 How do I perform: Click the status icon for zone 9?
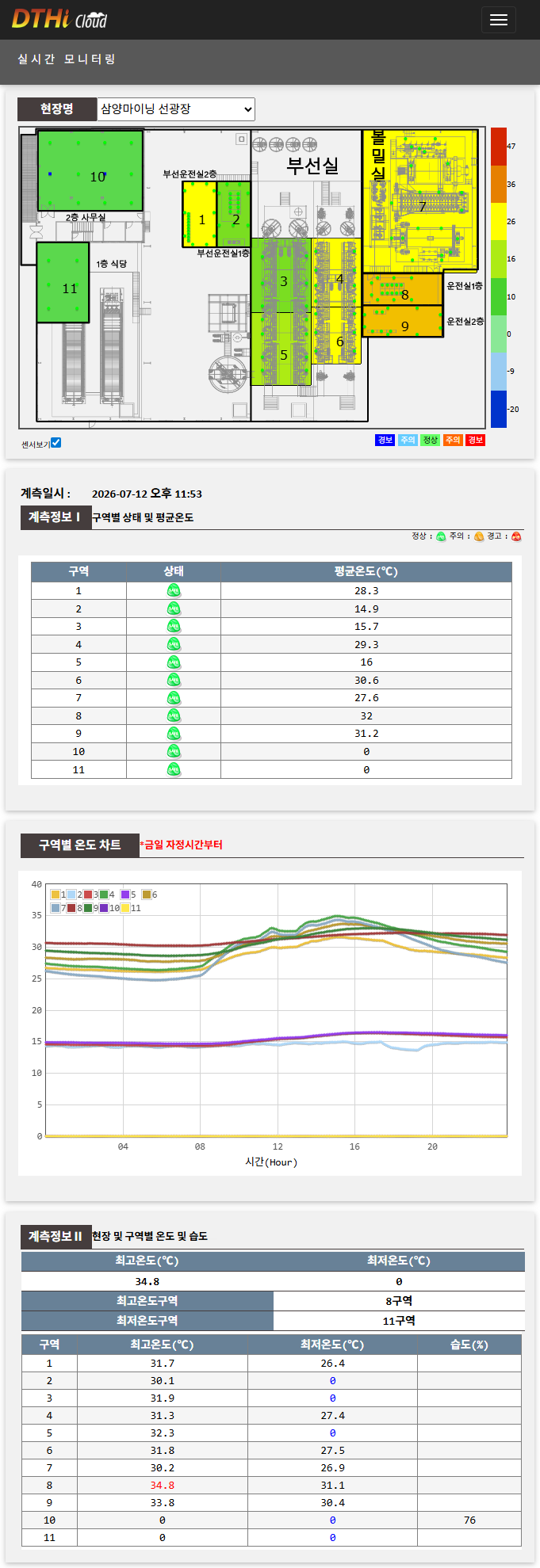coord(174,734)
